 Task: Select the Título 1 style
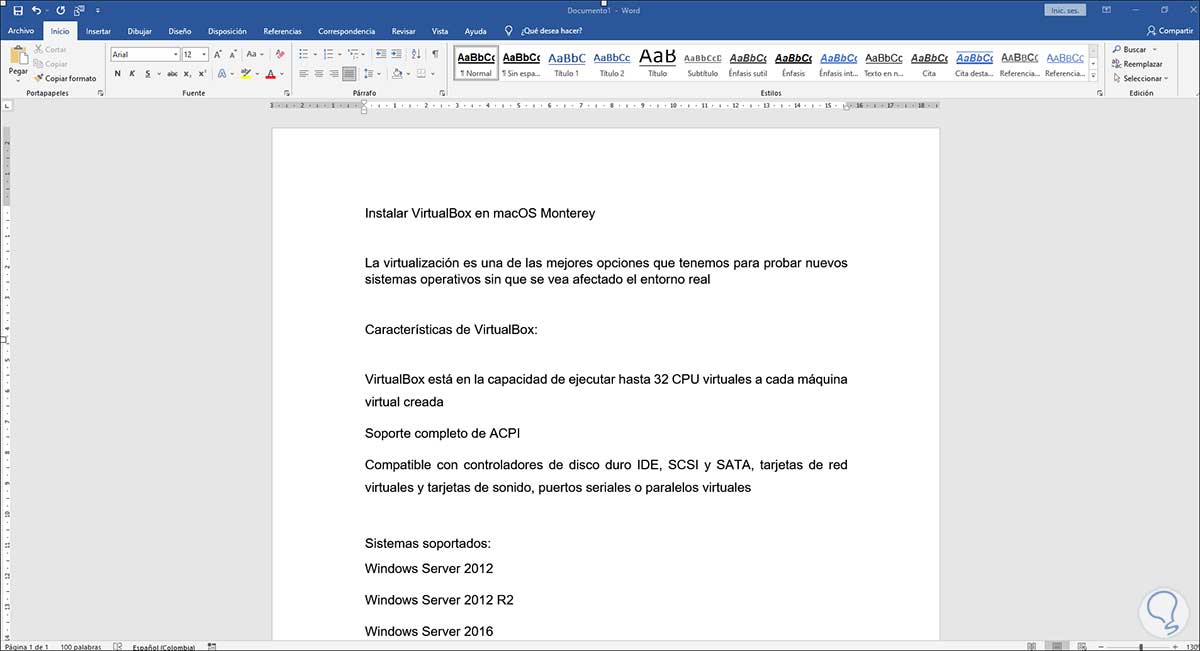click(566, 64)
